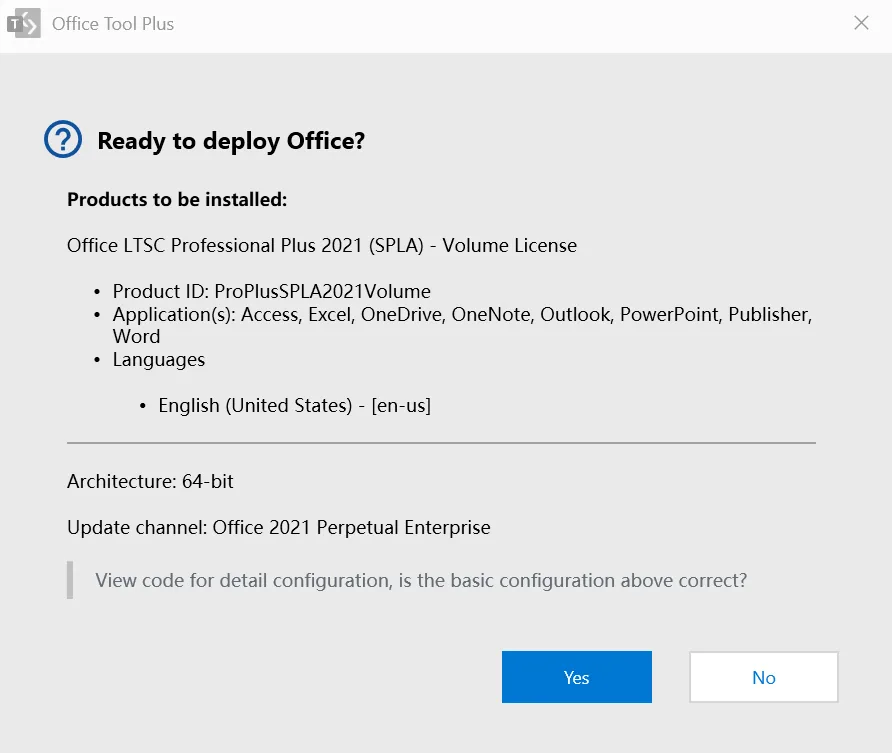Confirm deployment with the Yes button
The width and height of the screenshot is (892, 753).
tap(576, 677)
